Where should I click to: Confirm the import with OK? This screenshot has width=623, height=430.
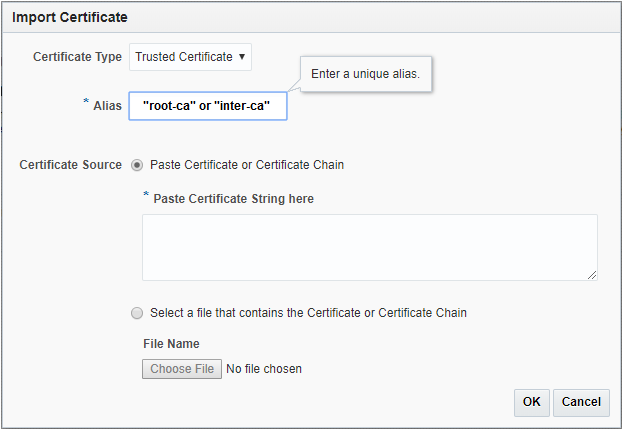pyautogui.click(x=531, y=402)
